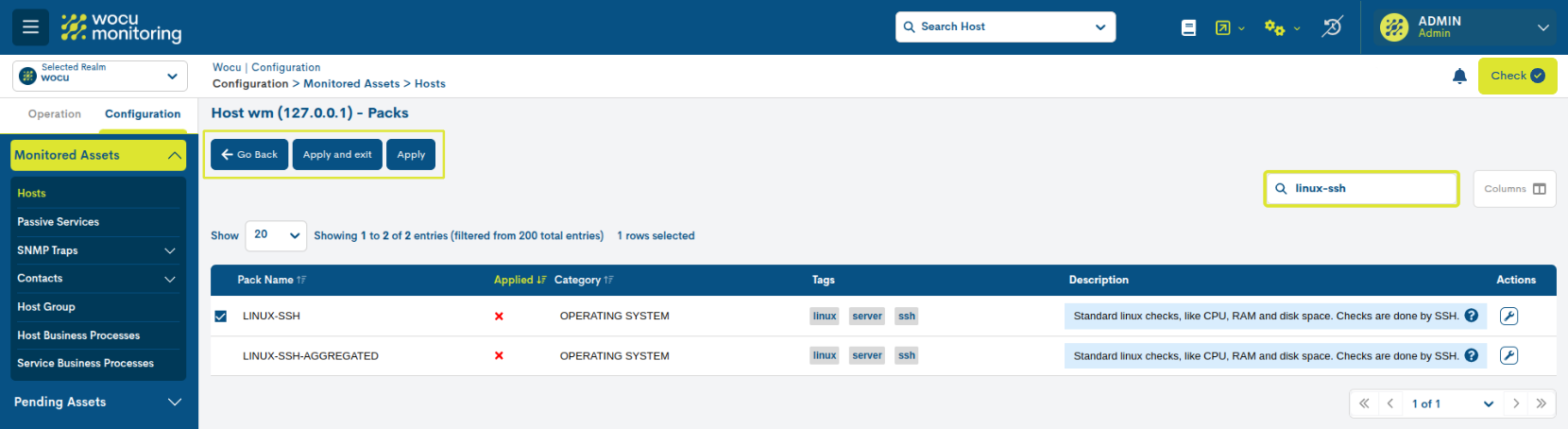1568x429 pixels.
Task: Sort by Category column
Action: tap(584, 280)
